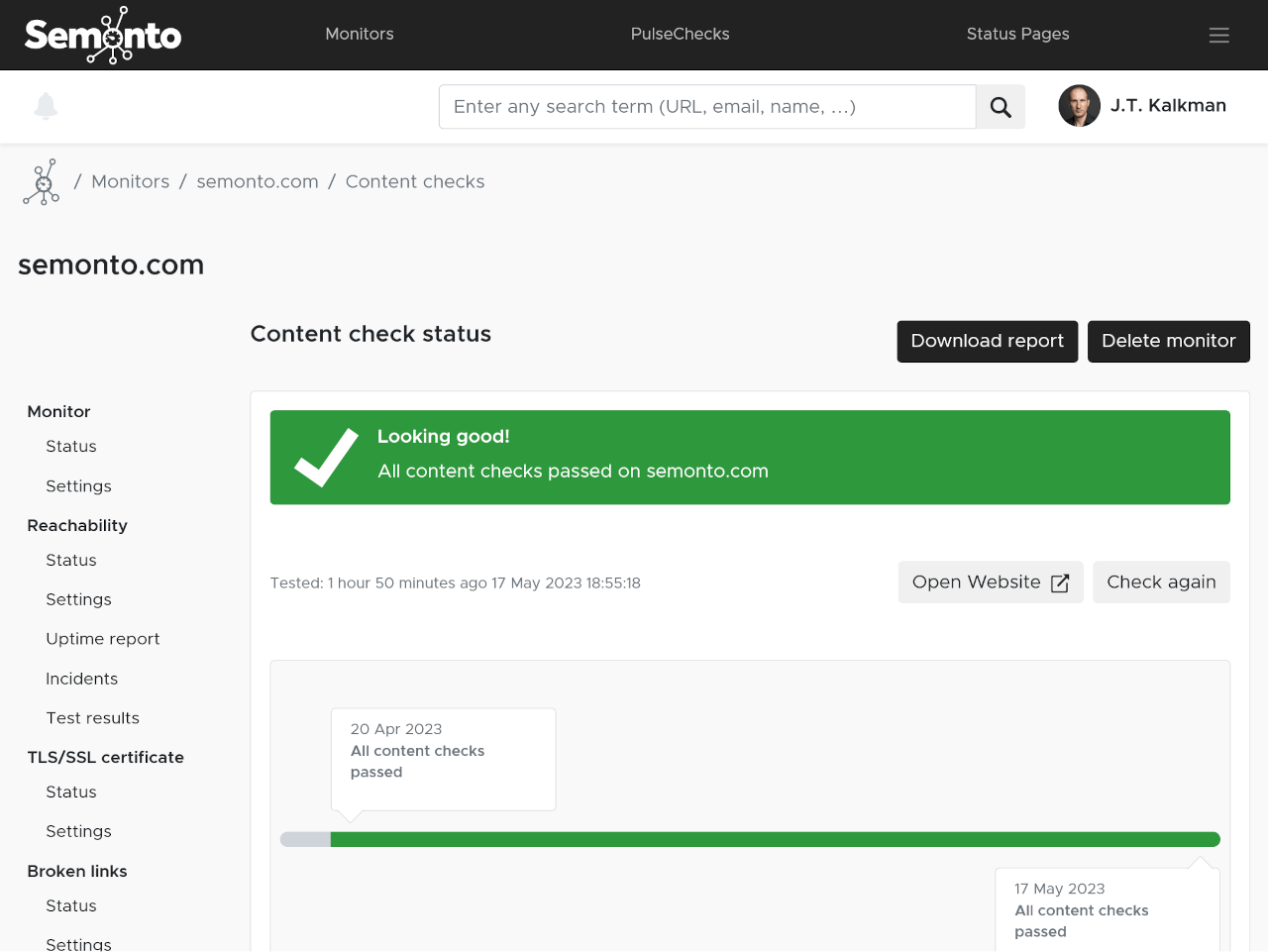This screenshot has height=952, width=1268.
Task: Open Status under Broken links
Action: point(71,906)
